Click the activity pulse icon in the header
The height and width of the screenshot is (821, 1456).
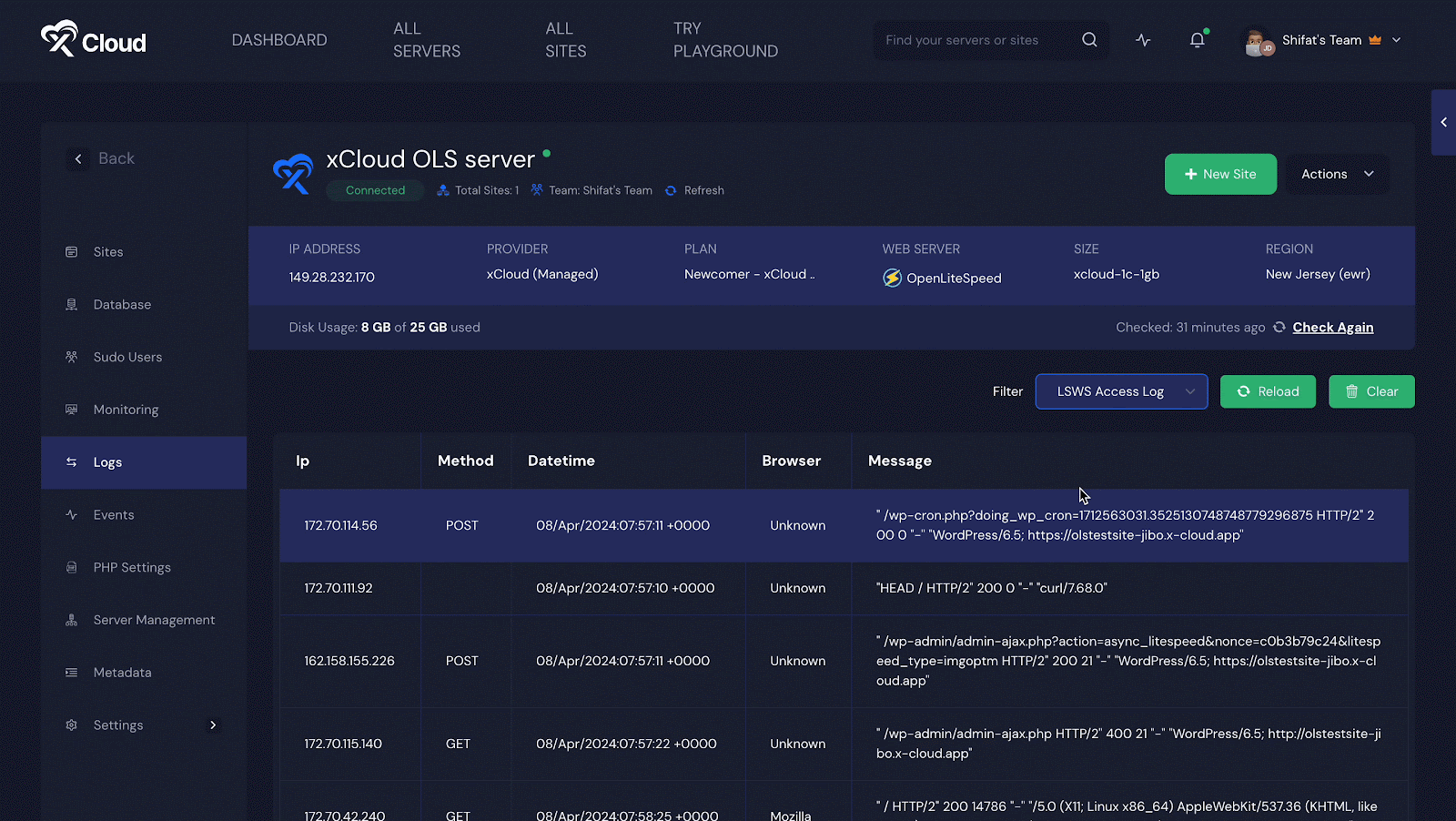click(x=1143, y=40)
